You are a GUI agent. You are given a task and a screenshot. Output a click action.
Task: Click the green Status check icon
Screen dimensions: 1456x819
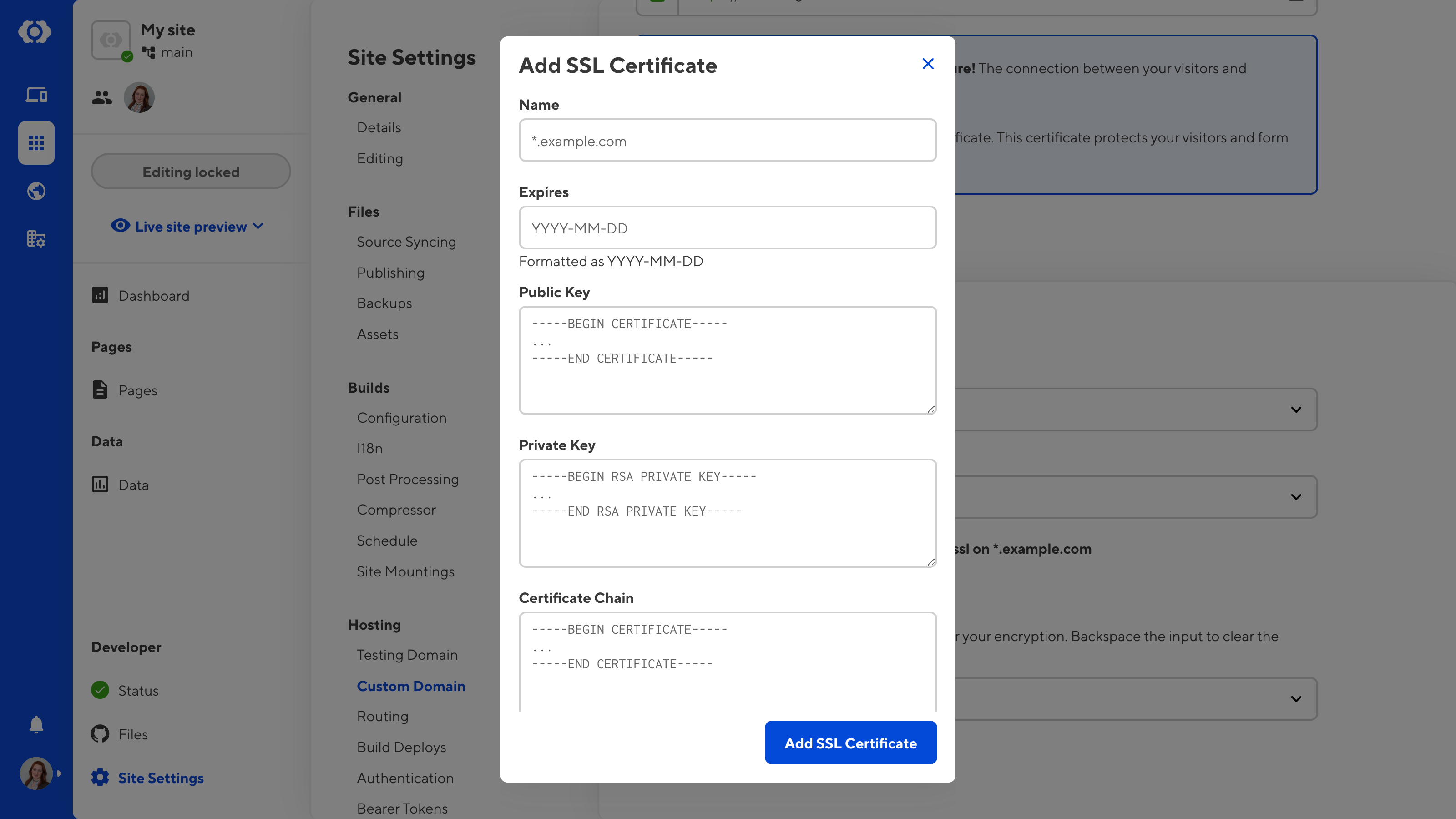tap(100, 690)
